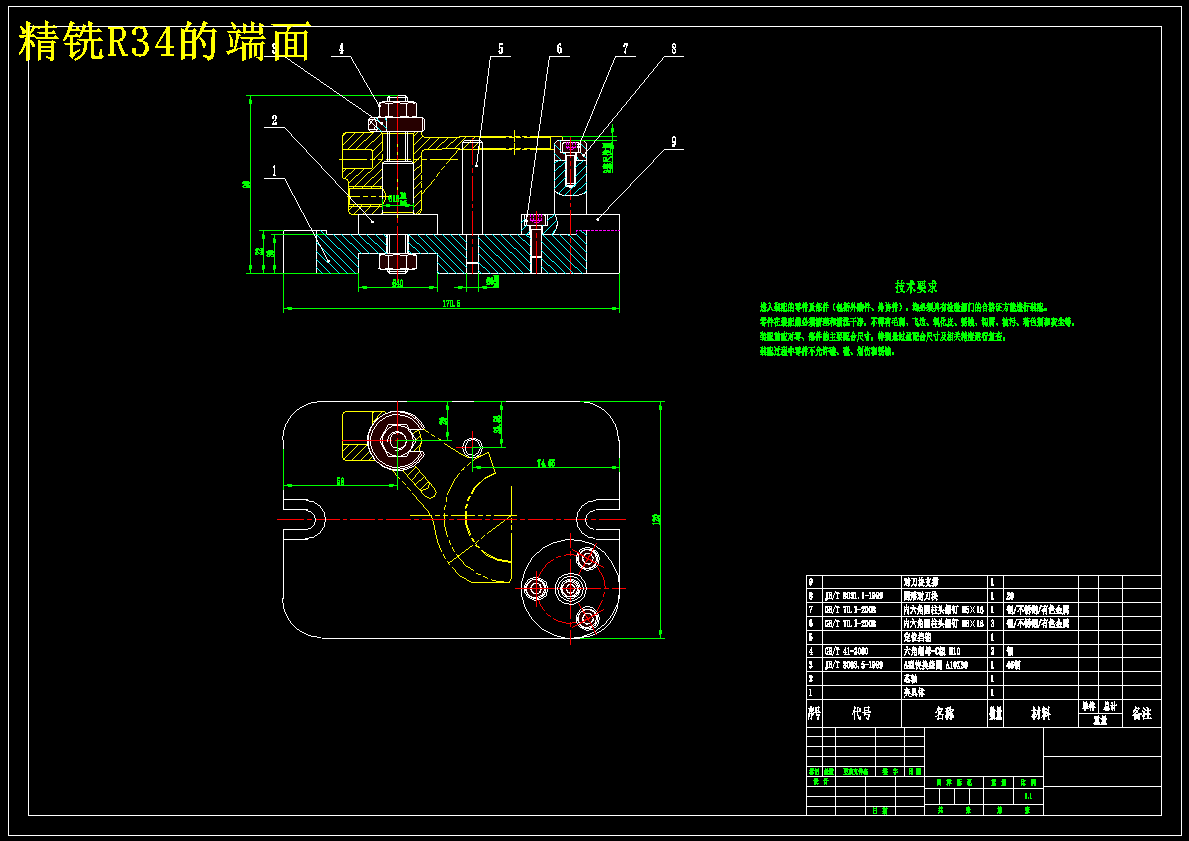Click the 170.5 overall width dimension
1189x841 pixels.
pyautogui.click(x=452, y=303)
